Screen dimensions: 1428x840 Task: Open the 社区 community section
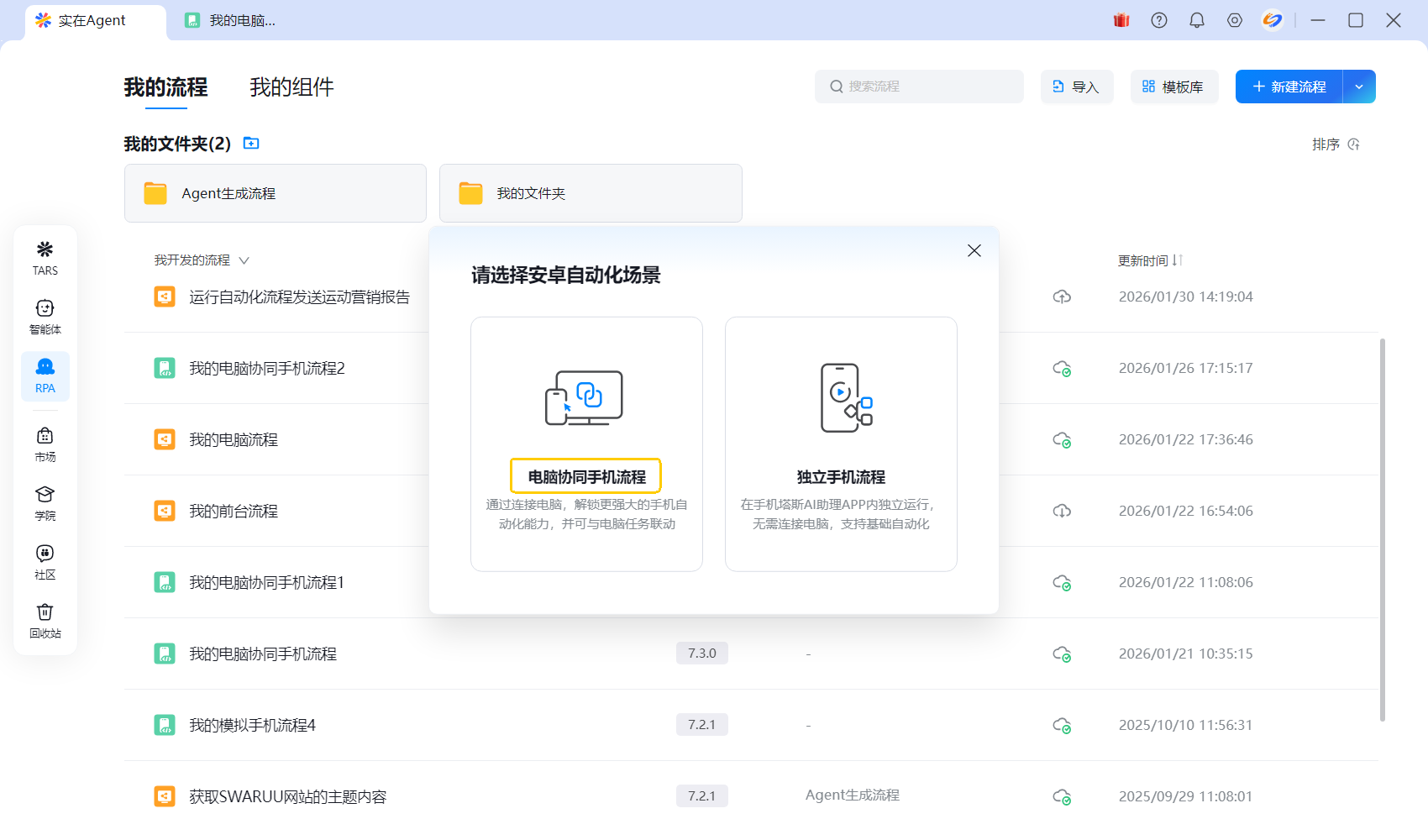pos(45,561)
